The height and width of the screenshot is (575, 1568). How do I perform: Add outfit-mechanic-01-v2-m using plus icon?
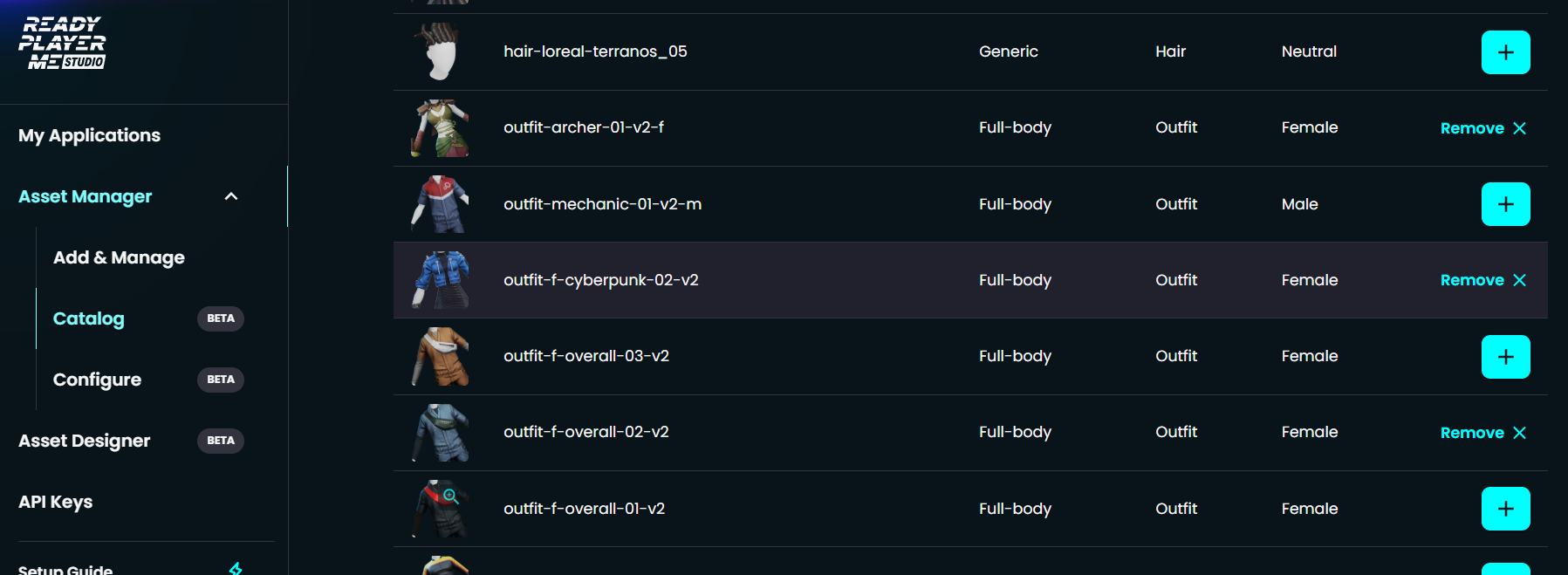pos(1505,204)
